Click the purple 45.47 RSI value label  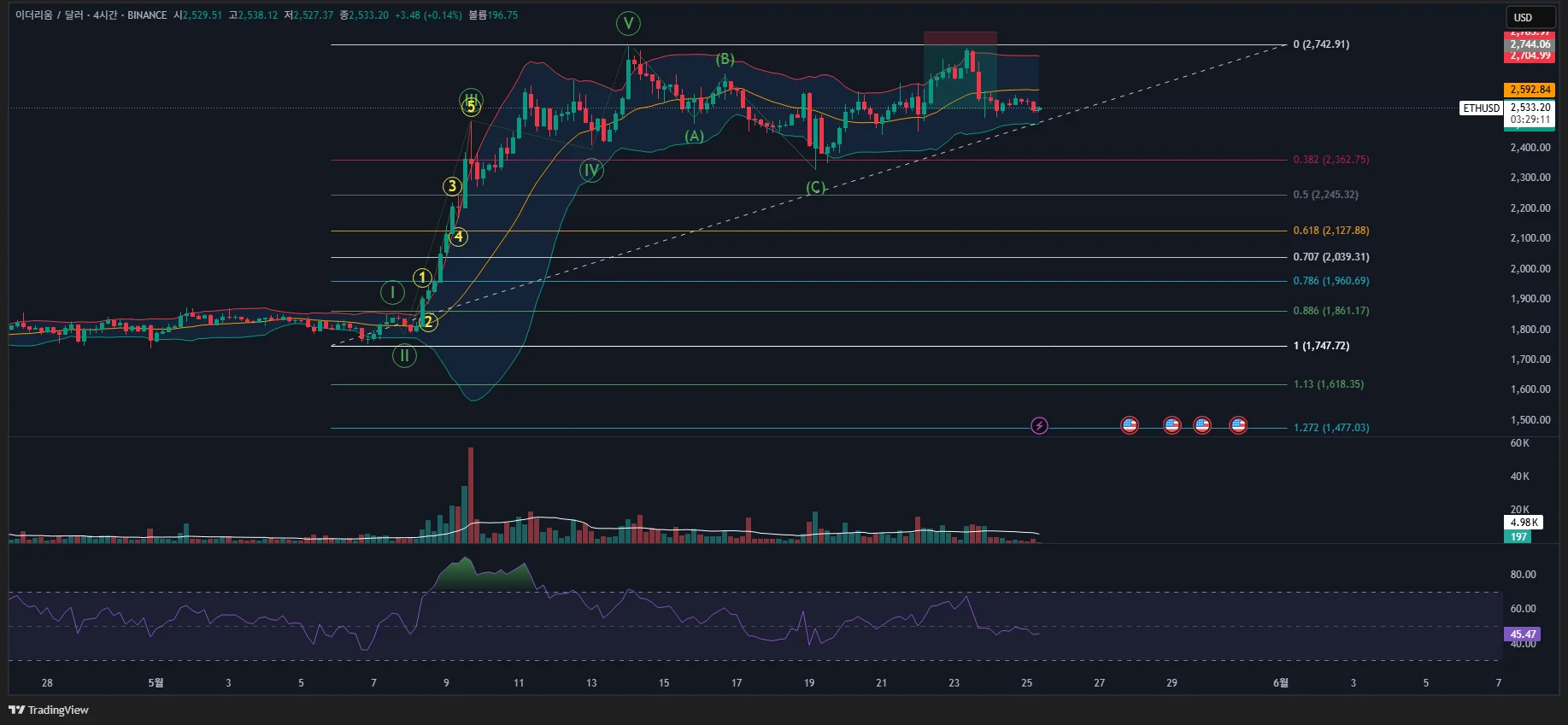1522,634
